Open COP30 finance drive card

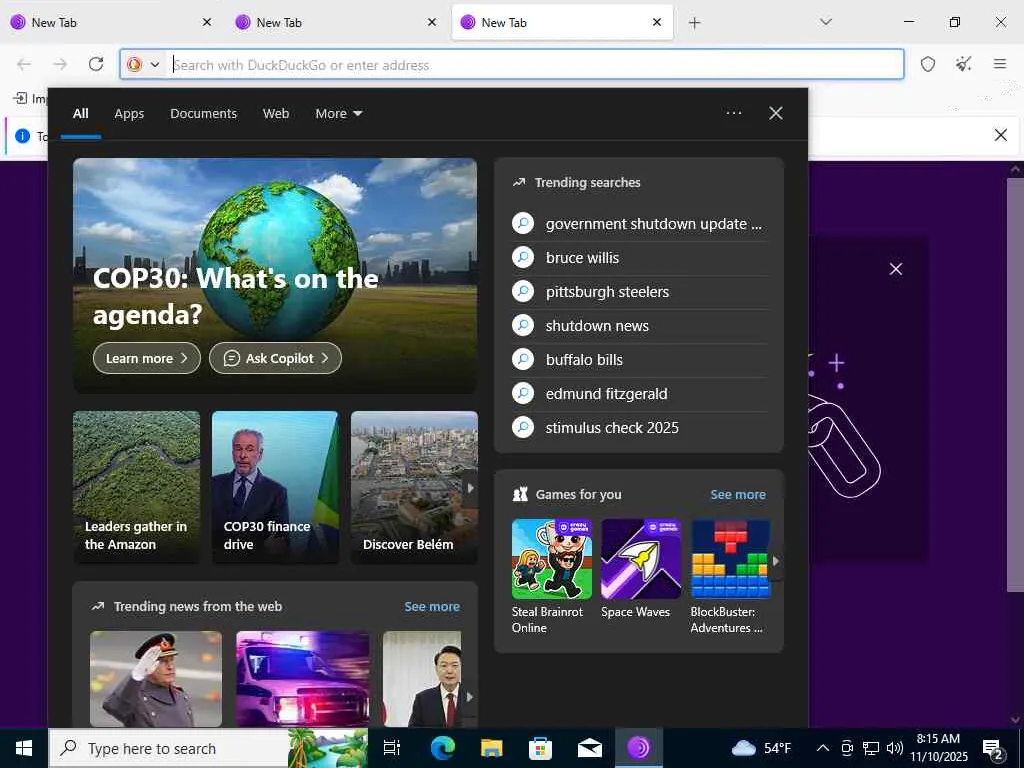(x=275, y=487)
